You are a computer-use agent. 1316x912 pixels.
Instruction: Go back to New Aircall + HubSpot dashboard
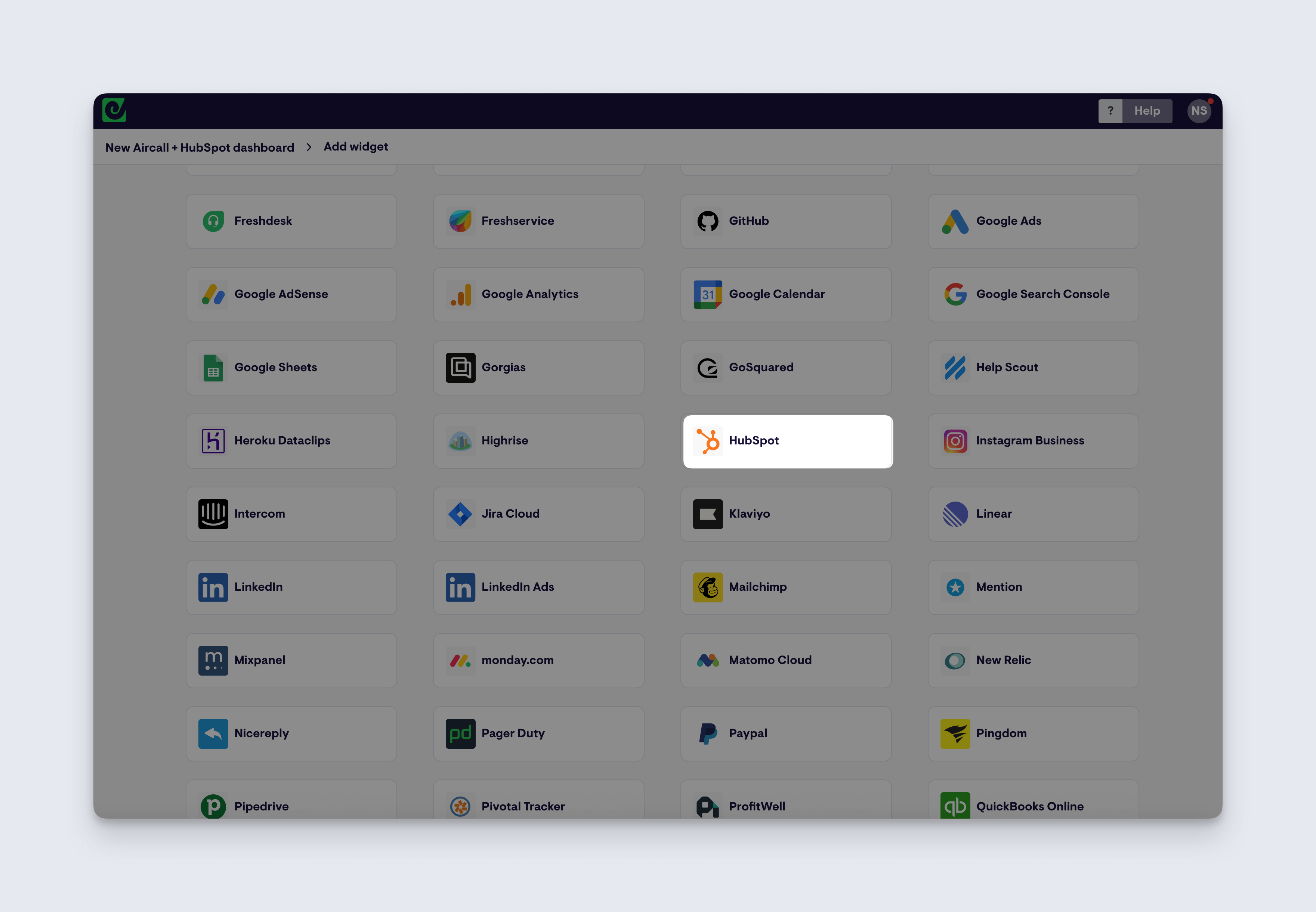200,148
